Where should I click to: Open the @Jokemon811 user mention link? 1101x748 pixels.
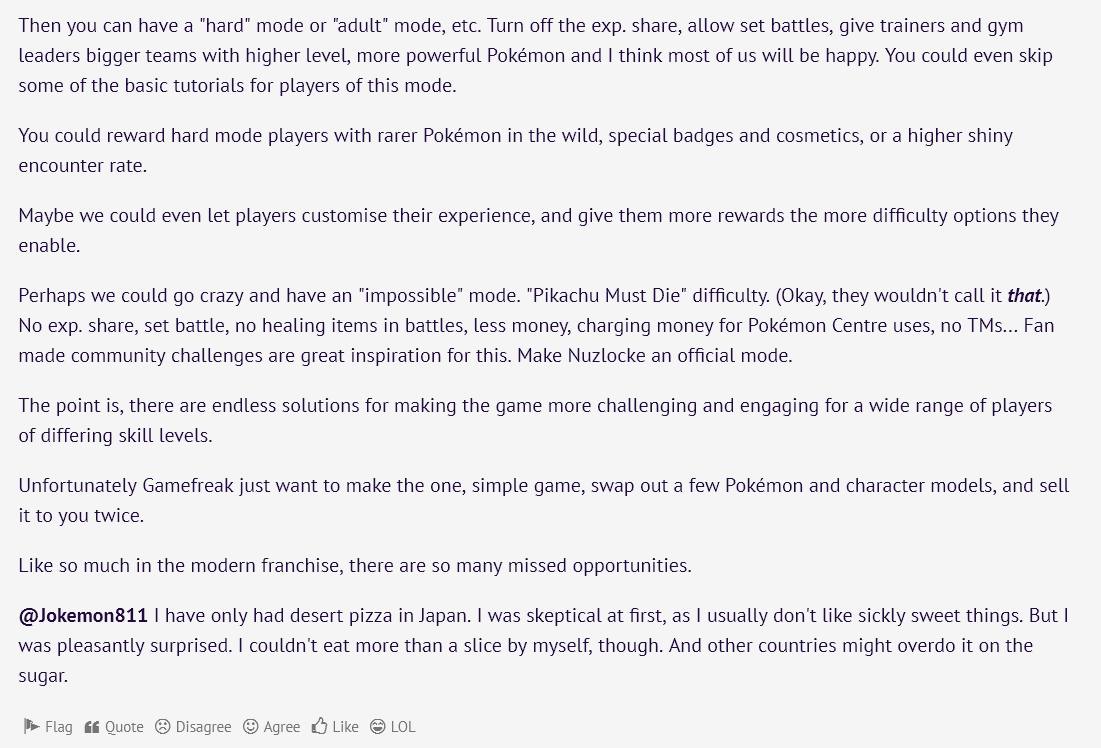[x=83, y=616]
